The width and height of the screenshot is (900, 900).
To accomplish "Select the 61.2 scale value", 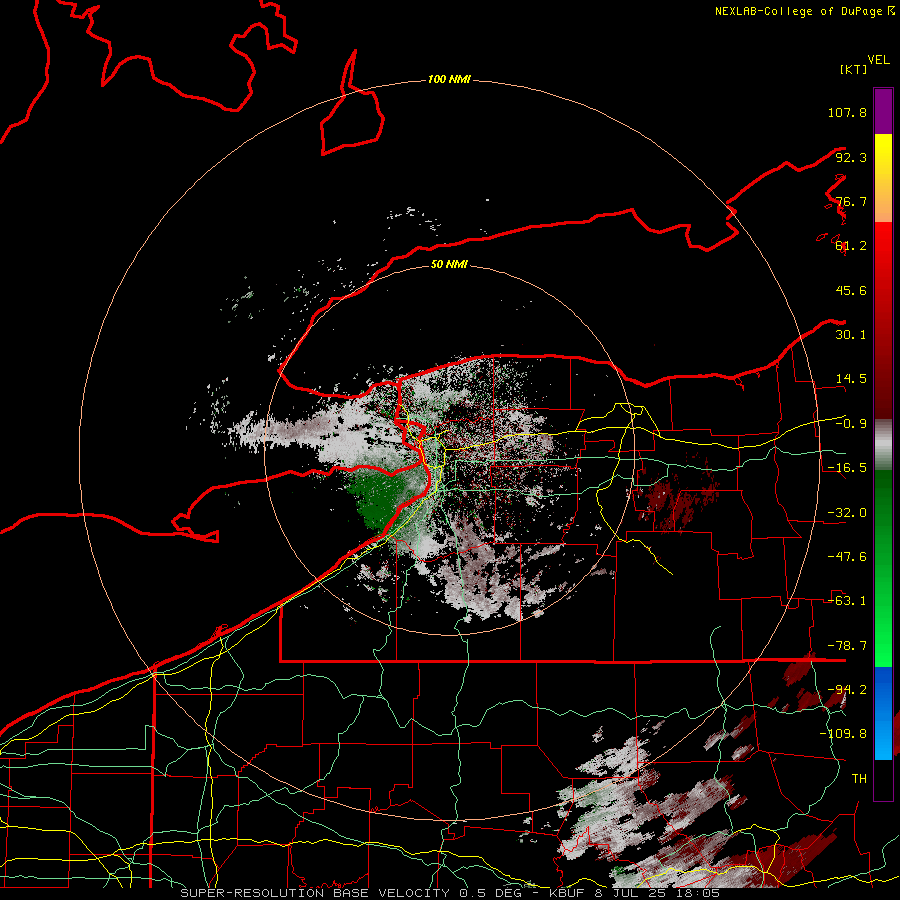I will pyautogui.click(x=851, y=246).
